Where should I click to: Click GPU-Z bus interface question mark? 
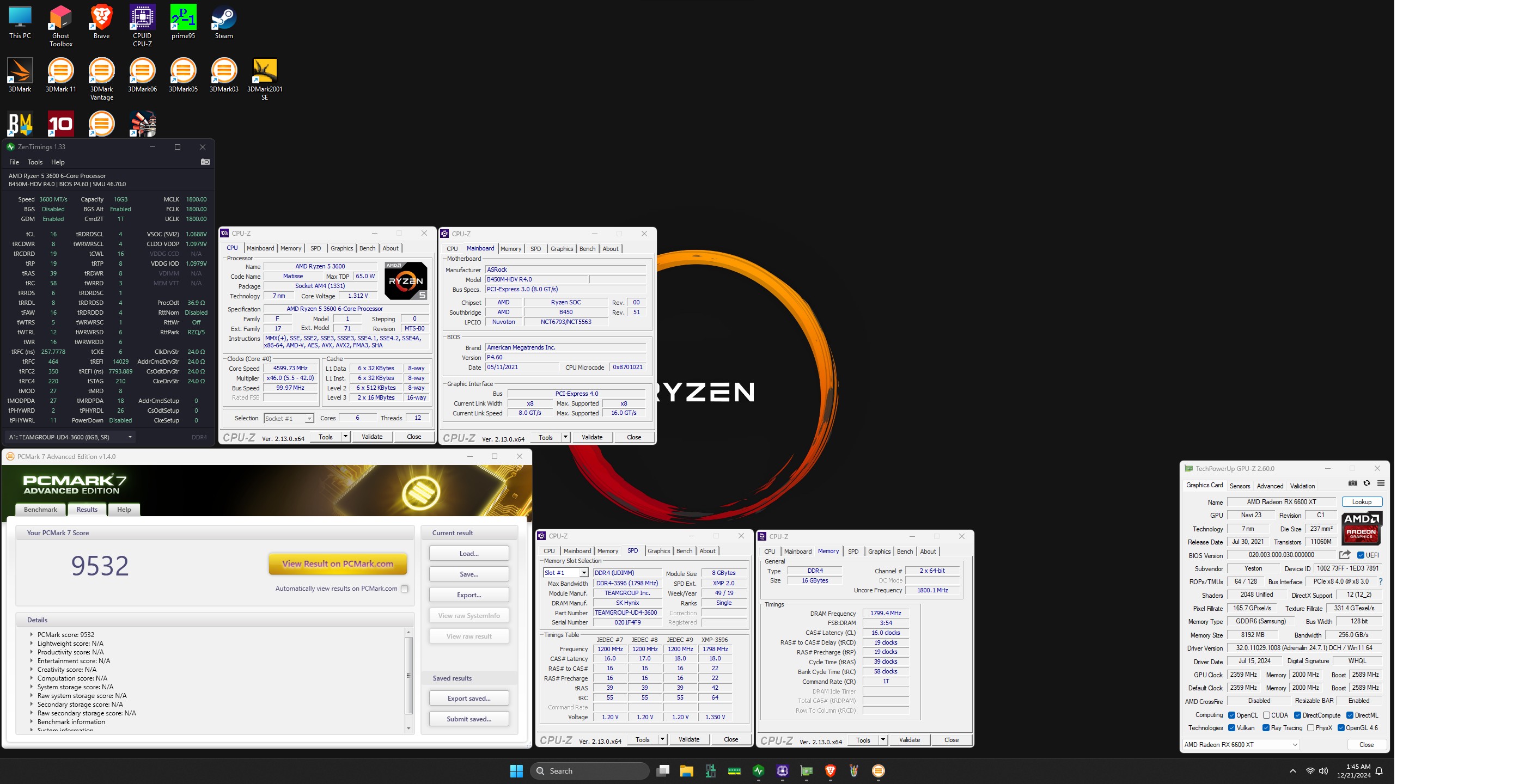[x=1381, y=581]
